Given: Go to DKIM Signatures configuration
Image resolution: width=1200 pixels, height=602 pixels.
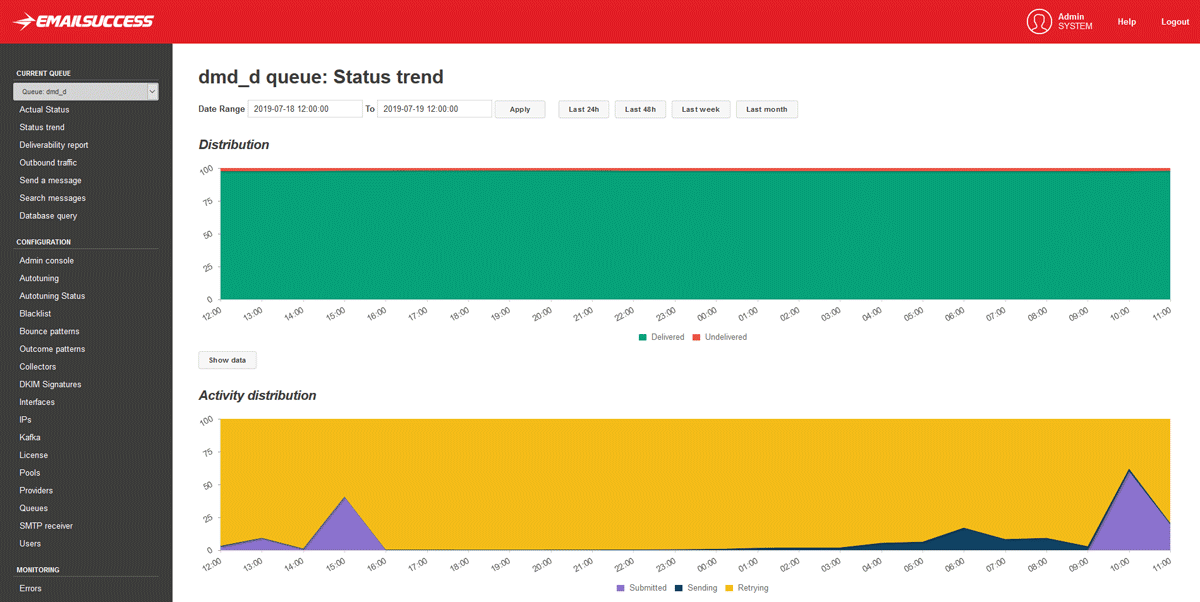Looking at the screenshot, I should [50, 384].
